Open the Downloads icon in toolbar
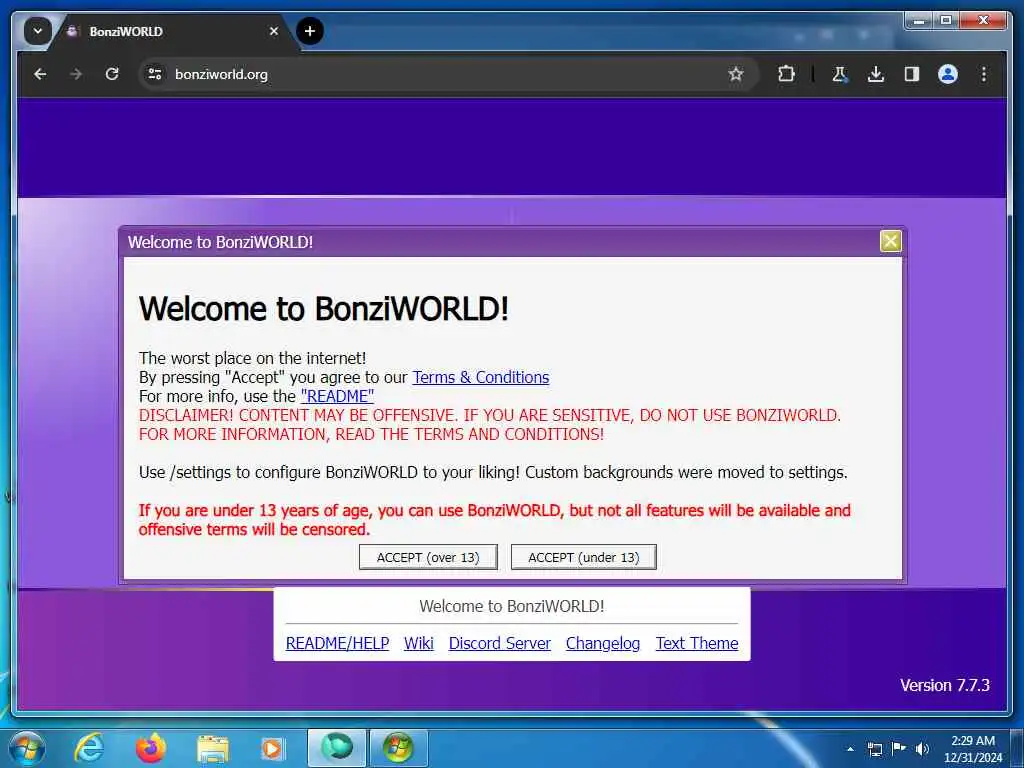The height and width of the screenshot is (768, 1024). pos(876,74)
